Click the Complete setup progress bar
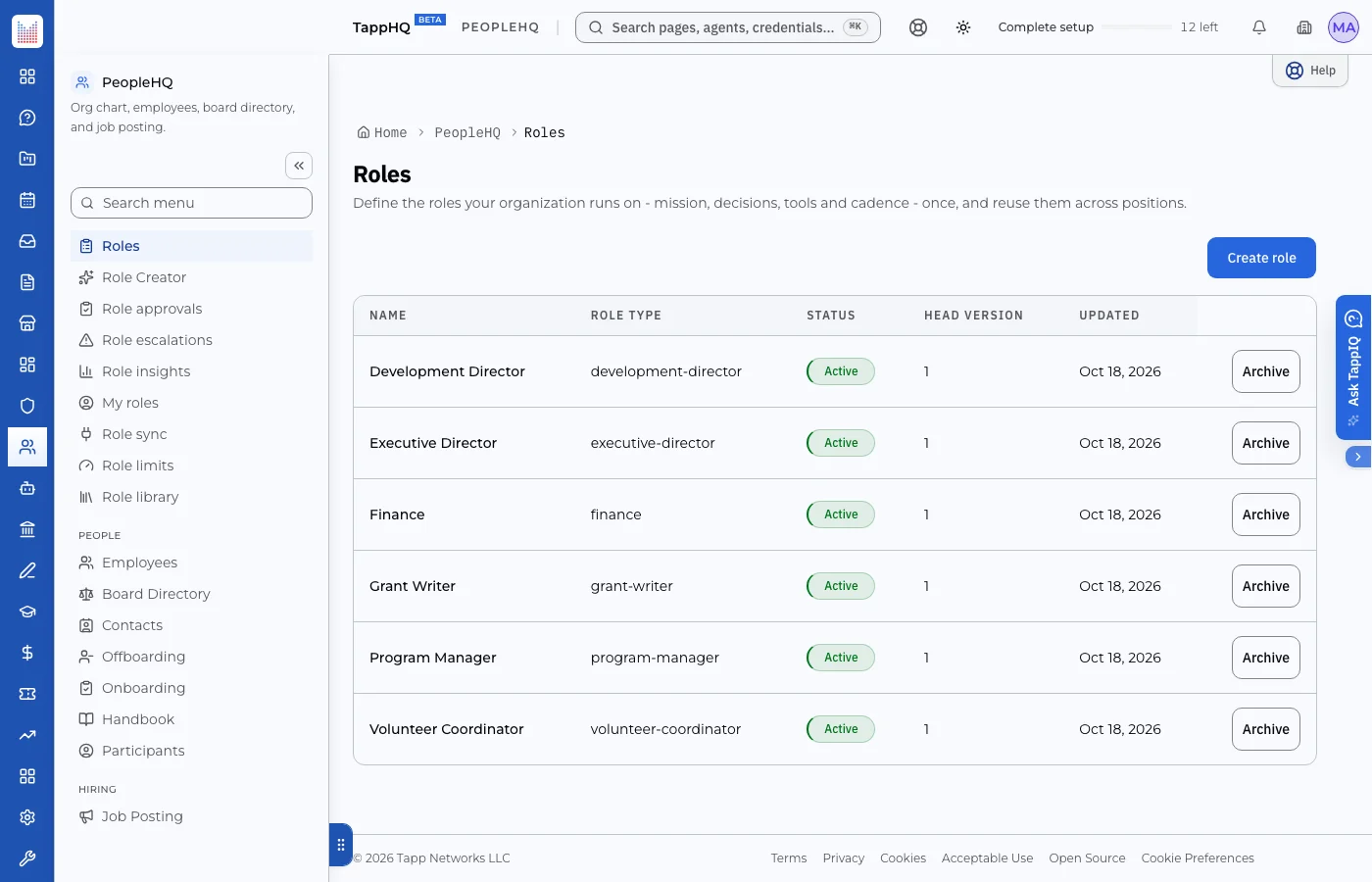 pyautogui.click(x=1137, y=27)
